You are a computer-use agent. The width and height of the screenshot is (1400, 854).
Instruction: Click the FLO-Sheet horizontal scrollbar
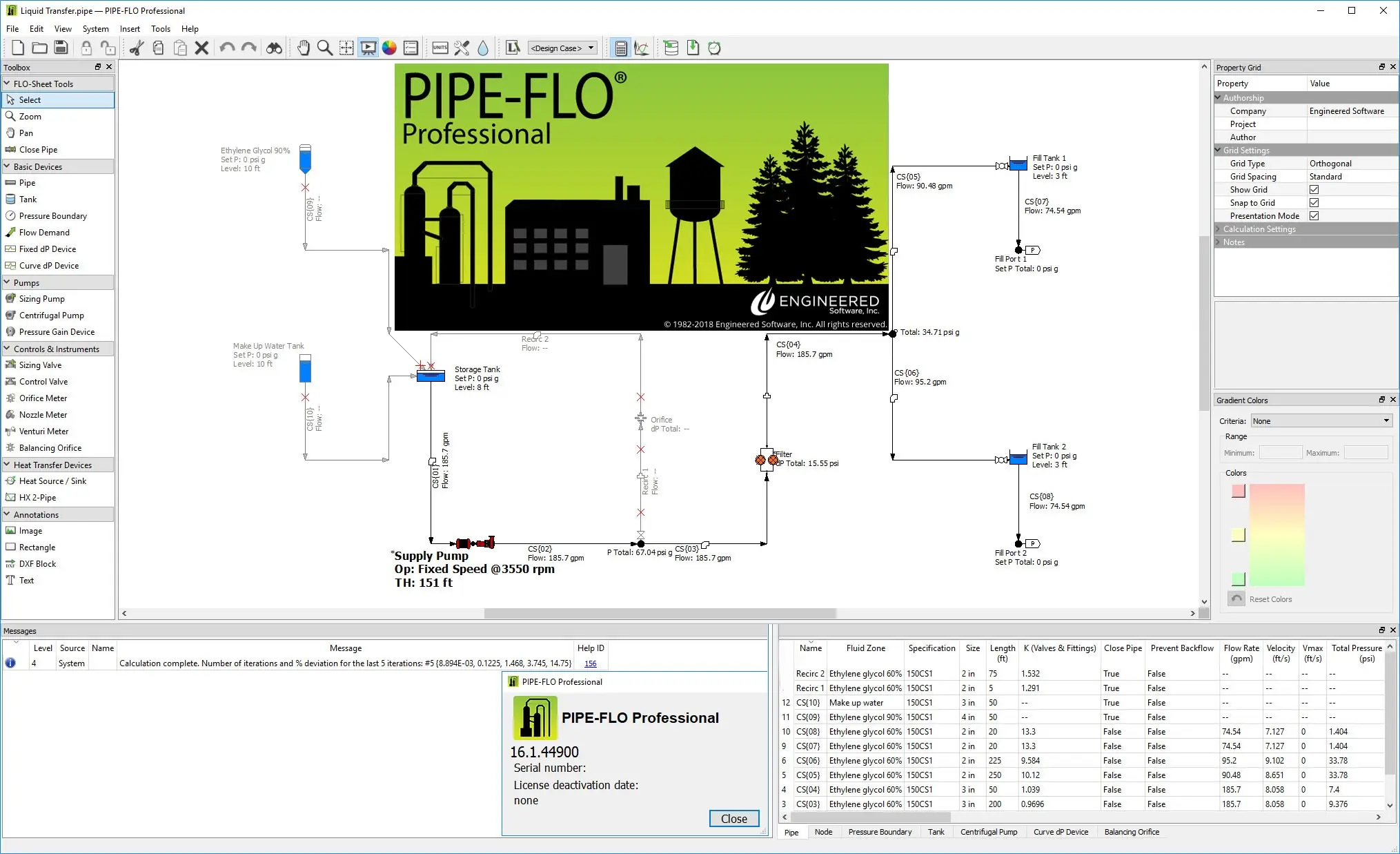pos(660,613)
